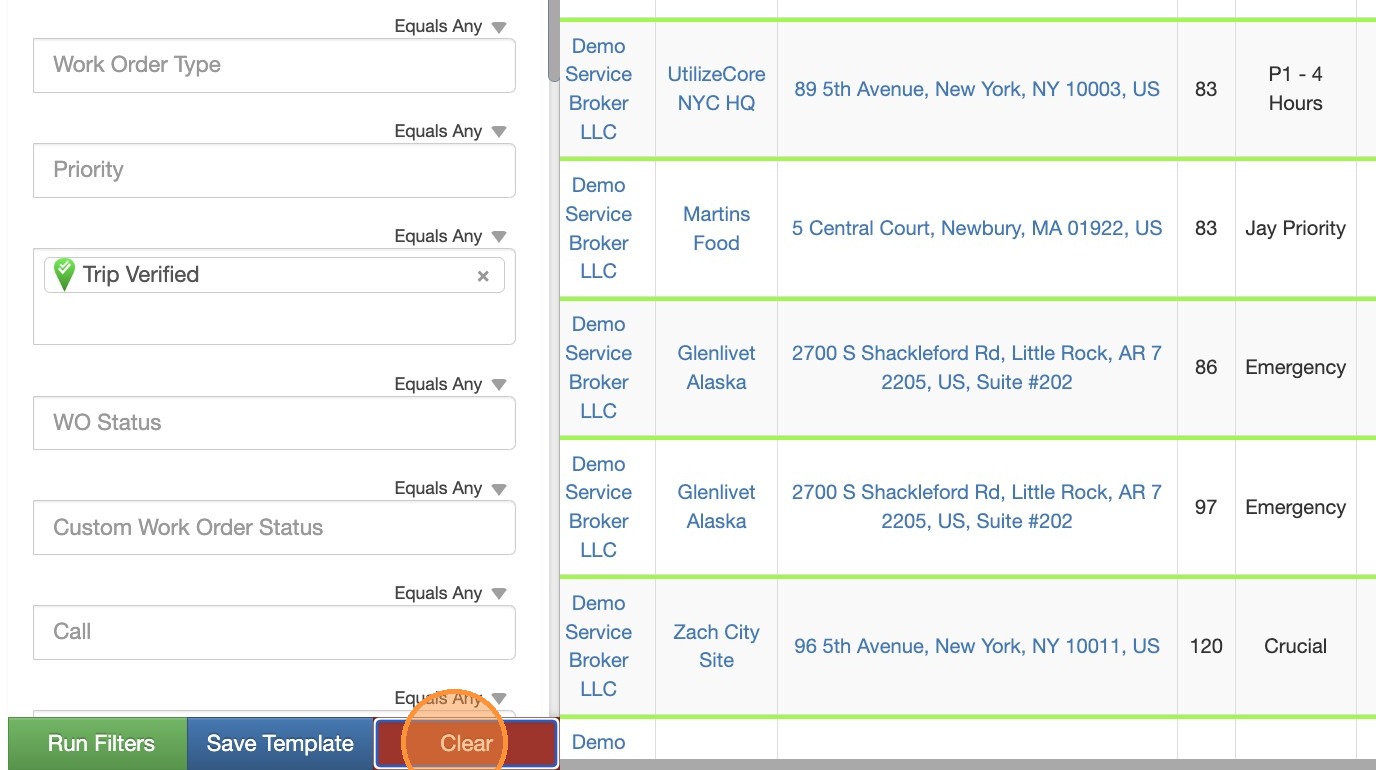Click the '83' cell in UtilizeCore NYC HQ row
Viewport: 1376px width, 770px height.
point(1206,89)
